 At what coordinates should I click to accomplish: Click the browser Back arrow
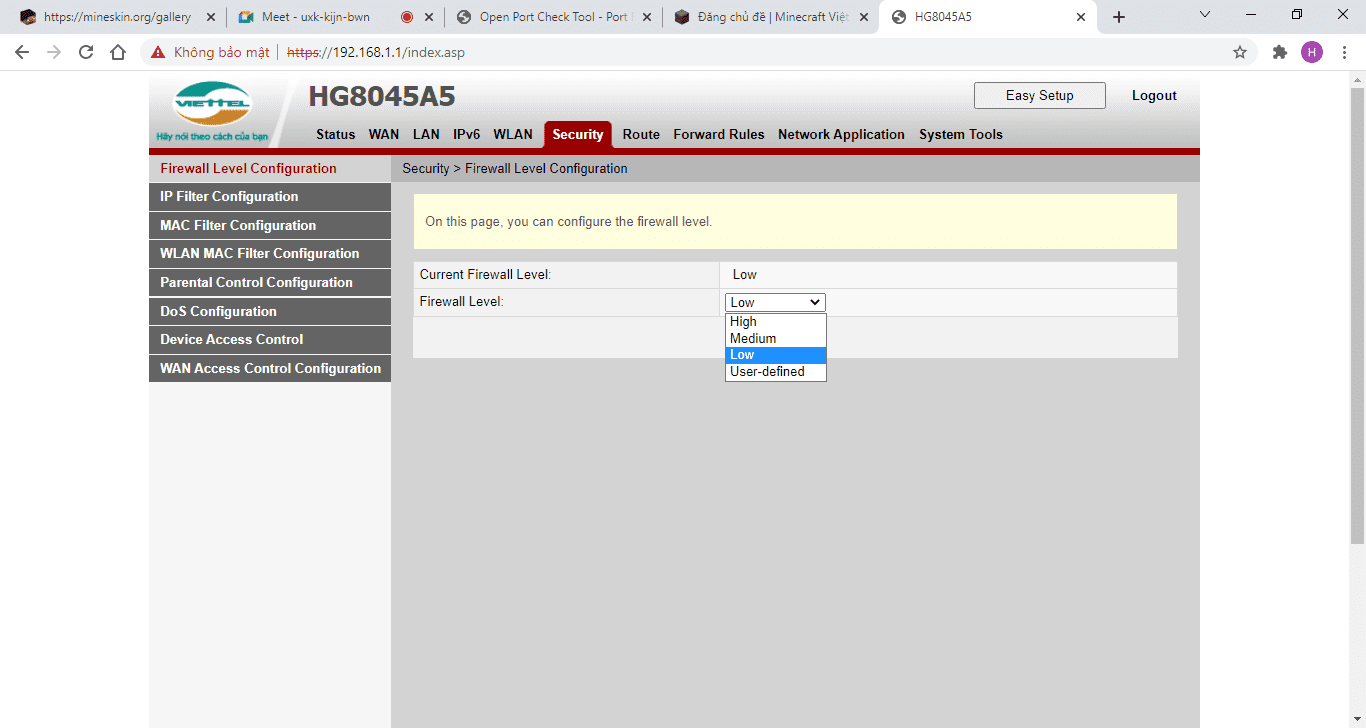(22, 52)
